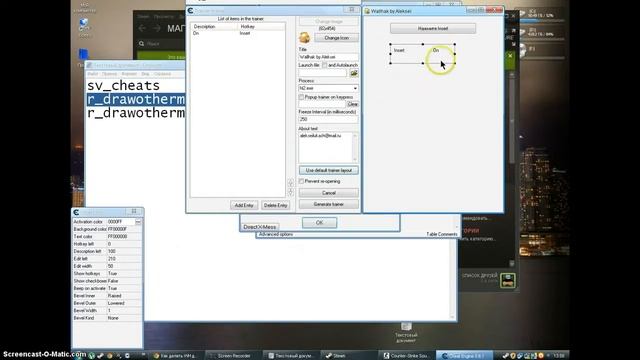Click the OK button below trainer dialog
The height and width of the screenshot is (360, 640).
(319, 223)
